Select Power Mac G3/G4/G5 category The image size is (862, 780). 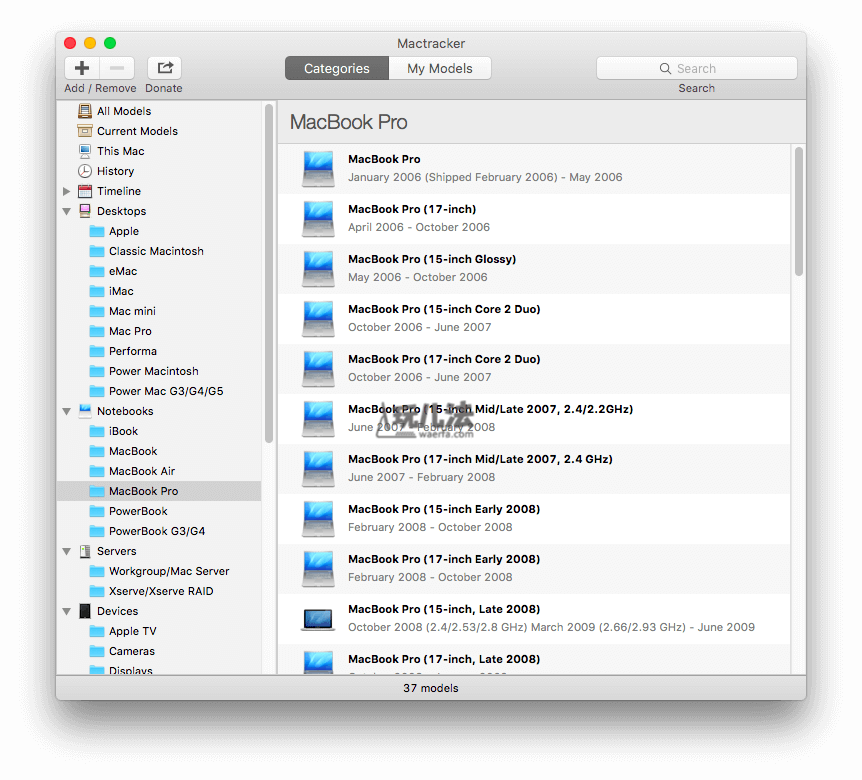tap(159, 391)
